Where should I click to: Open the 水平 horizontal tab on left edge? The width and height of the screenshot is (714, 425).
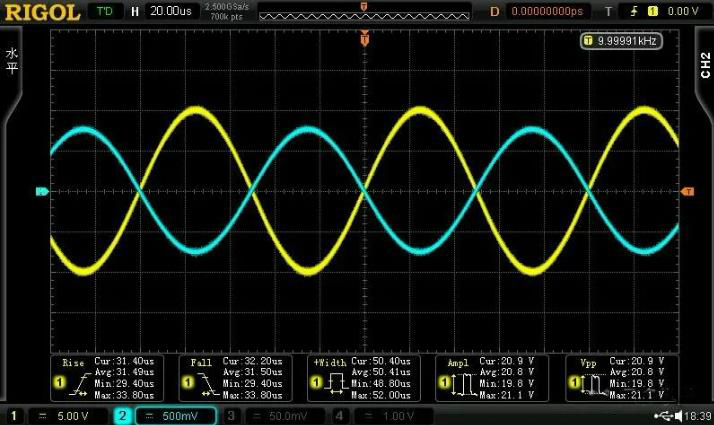pyautogui.click(x=11, y=60)
